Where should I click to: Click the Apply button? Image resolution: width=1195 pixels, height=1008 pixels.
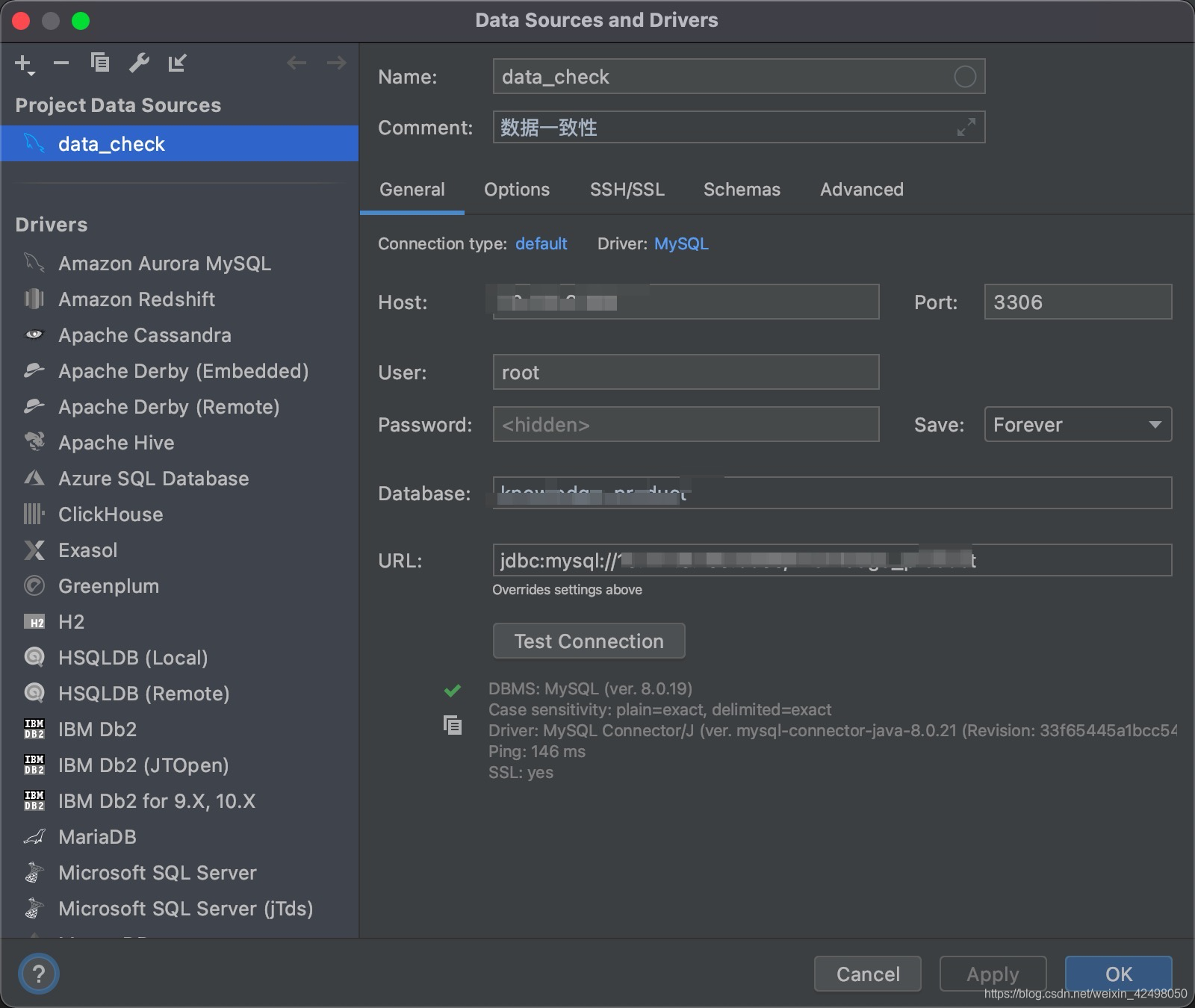click(x=993, y=974)
